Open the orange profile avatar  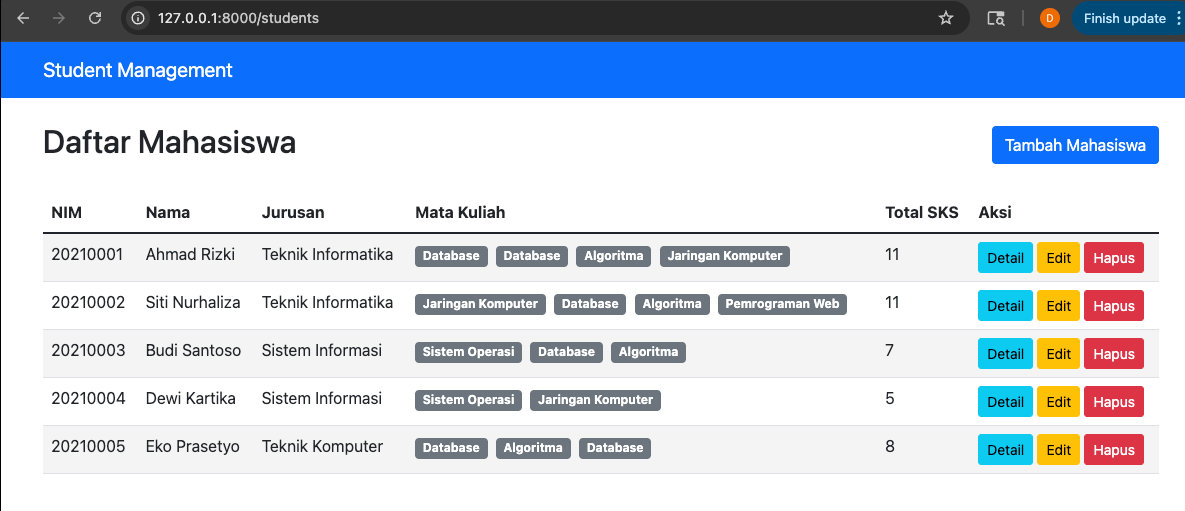pos(1050,18)
